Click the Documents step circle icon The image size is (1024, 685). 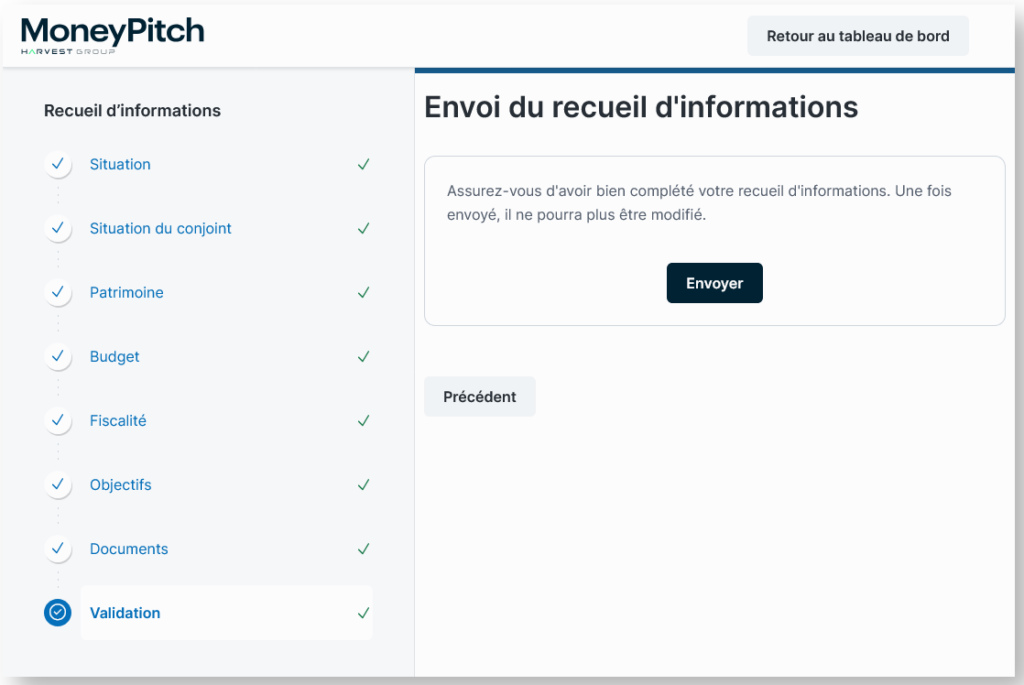coord(58,549)
